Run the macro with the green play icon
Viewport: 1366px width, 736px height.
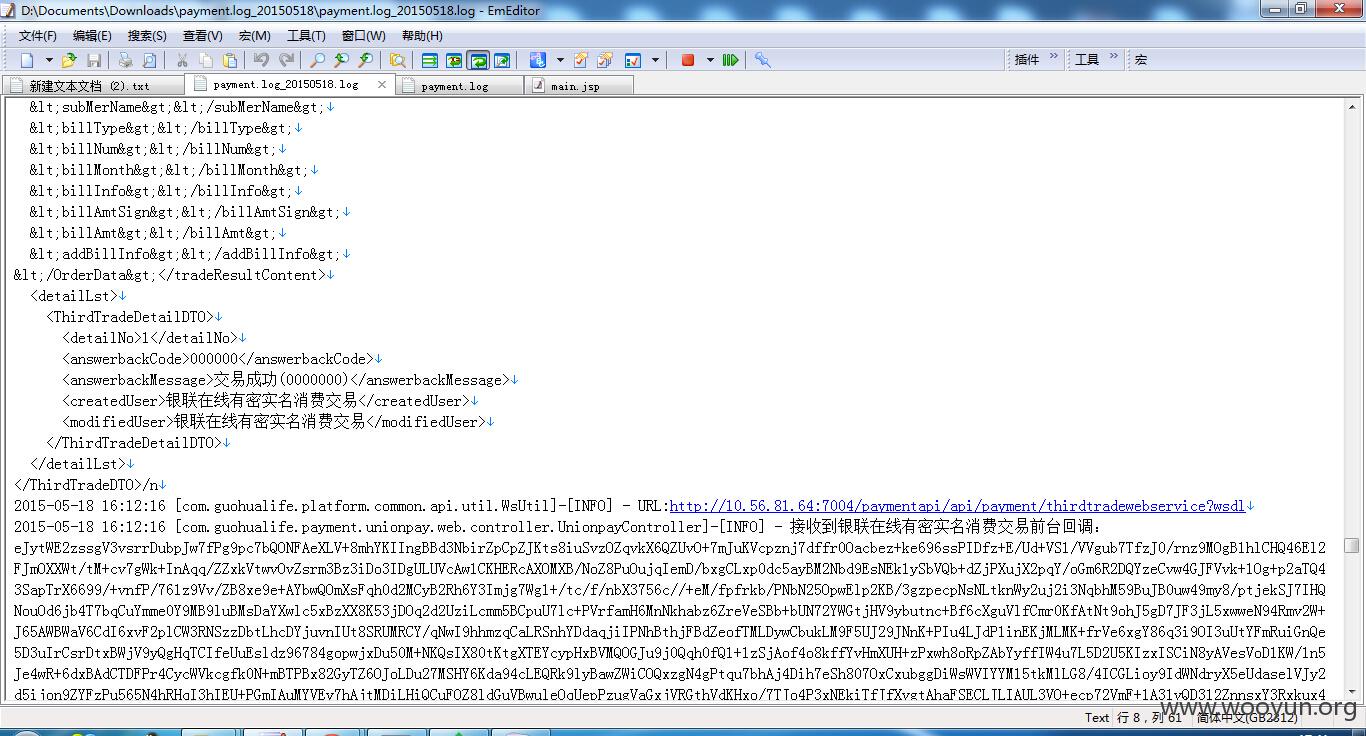coord(730,60)
